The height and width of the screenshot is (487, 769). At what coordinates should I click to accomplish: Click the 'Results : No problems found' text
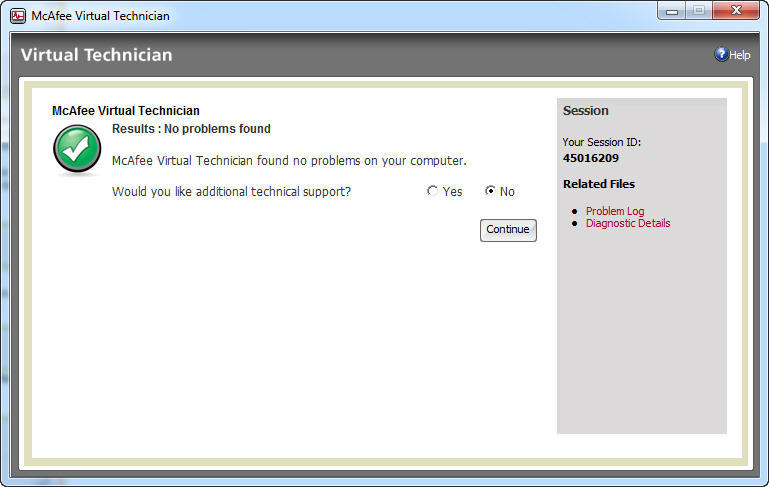coord(191,129)
